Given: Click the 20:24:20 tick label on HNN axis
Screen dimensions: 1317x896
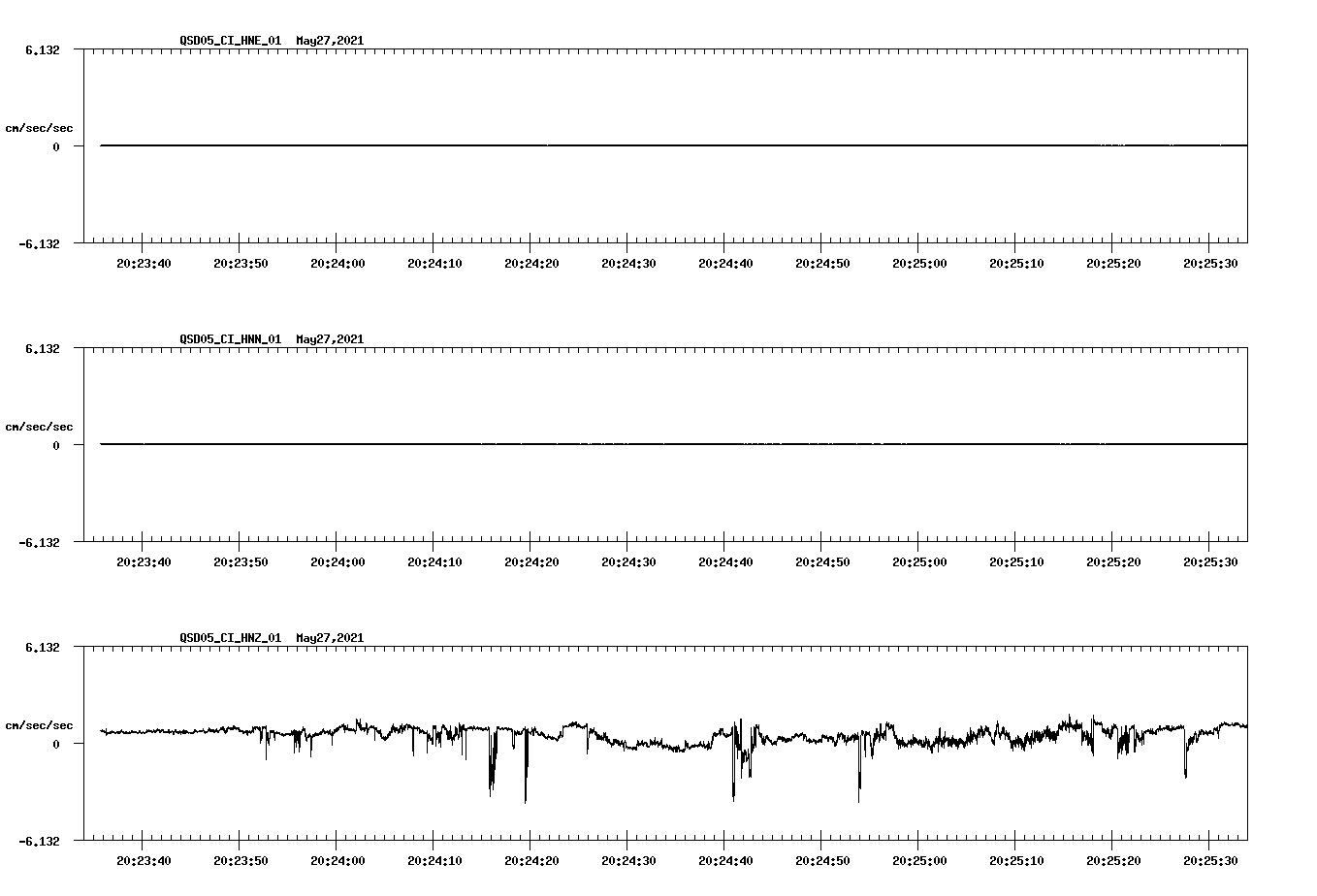Looking at the screenshot, I should click(x=532, y=560).
